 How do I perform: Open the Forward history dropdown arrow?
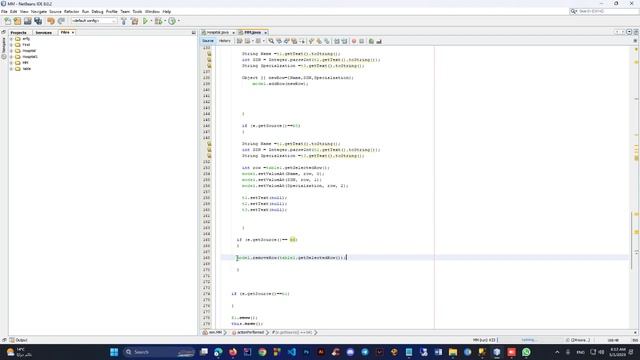[264, 41]
